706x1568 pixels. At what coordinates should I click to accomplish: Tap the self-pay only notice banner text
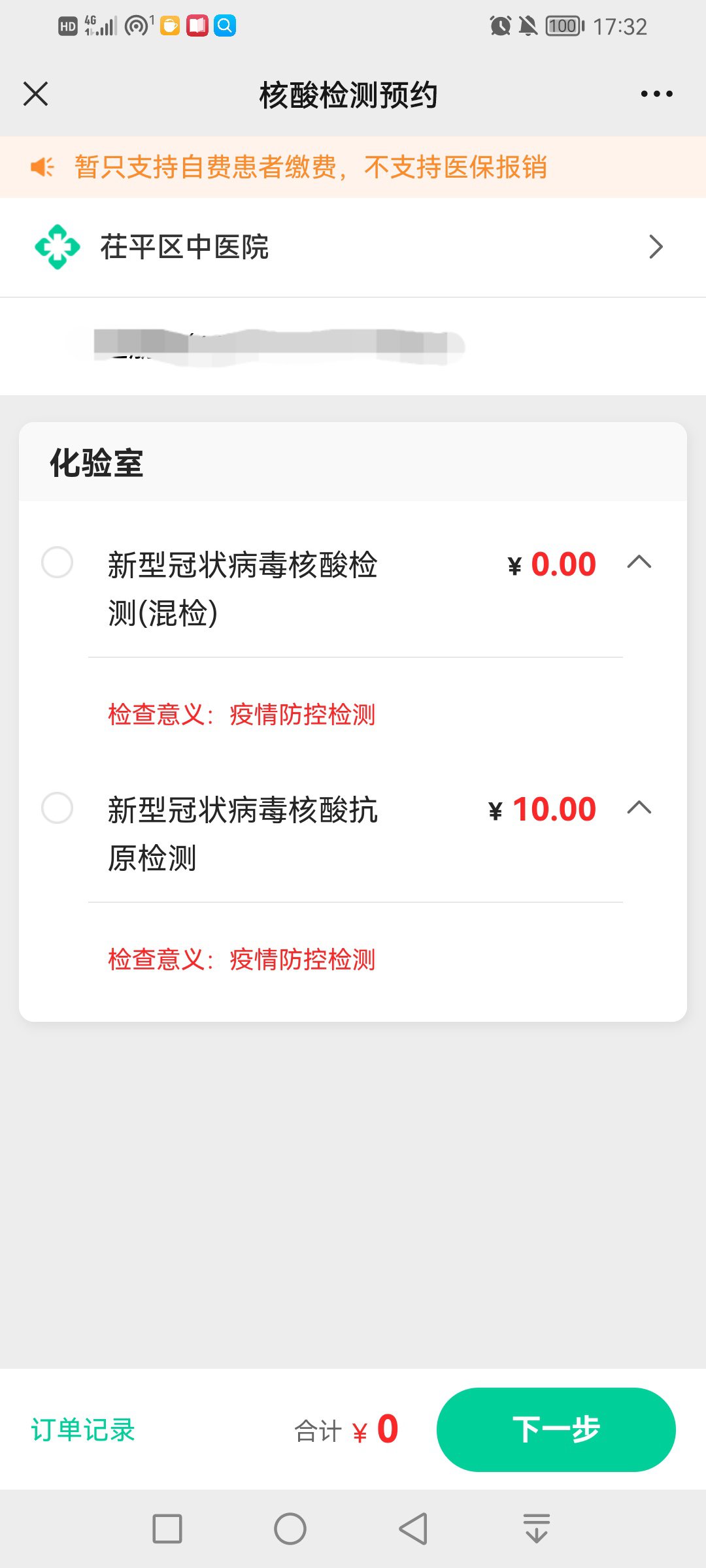311,167
